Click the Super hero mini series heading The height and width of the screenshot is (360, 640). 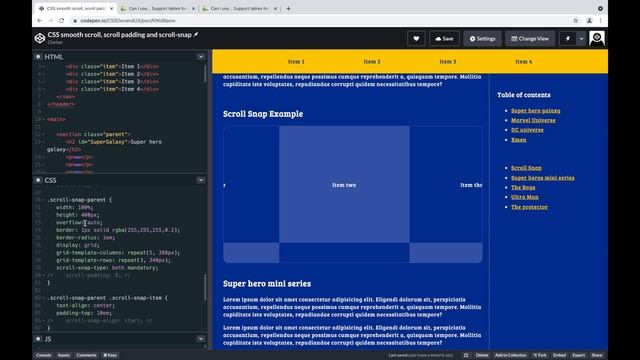coord(267,283)
